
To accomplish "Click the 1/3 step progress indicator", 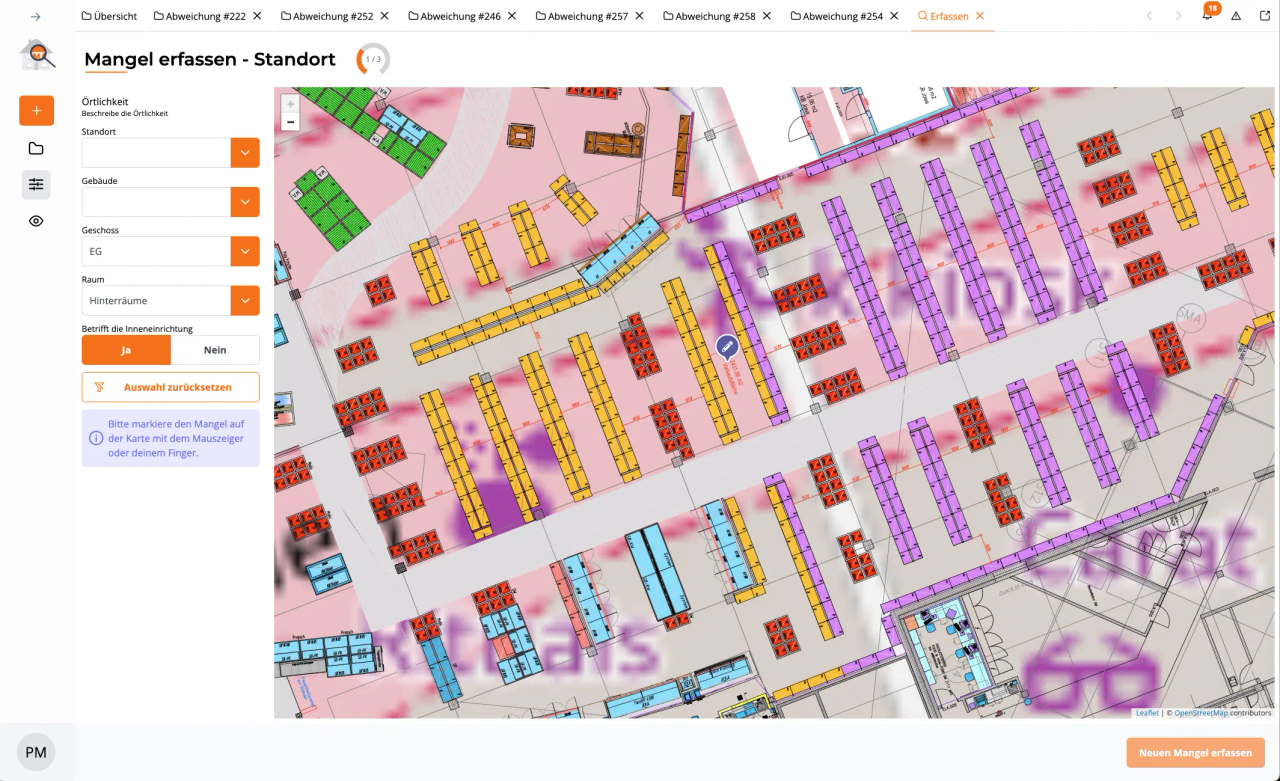I will click(373, 60).
